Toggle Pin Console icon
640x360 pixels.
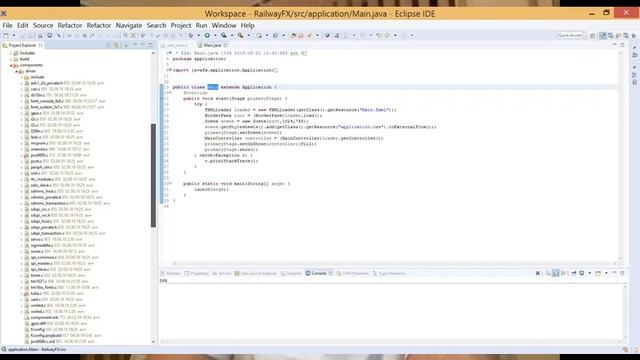(573, 273)
